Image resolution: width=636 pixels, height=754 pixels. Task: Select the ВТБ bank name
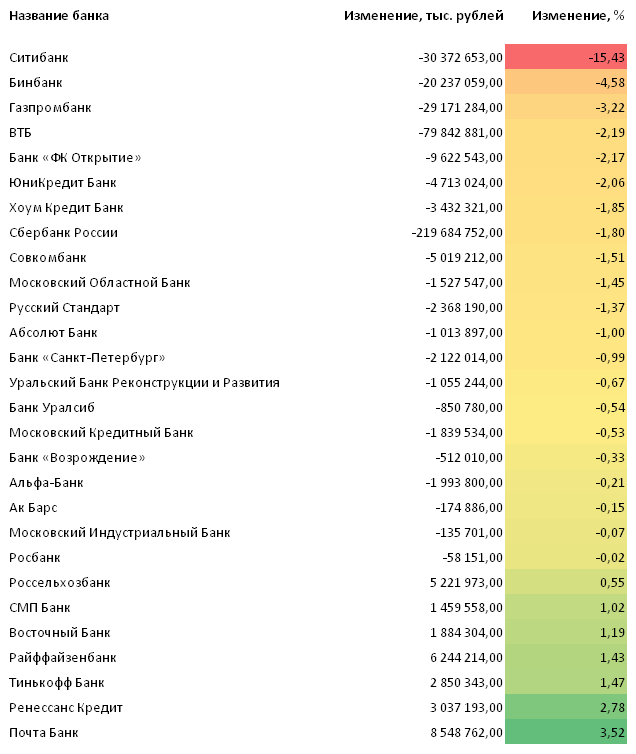[20, 133]
